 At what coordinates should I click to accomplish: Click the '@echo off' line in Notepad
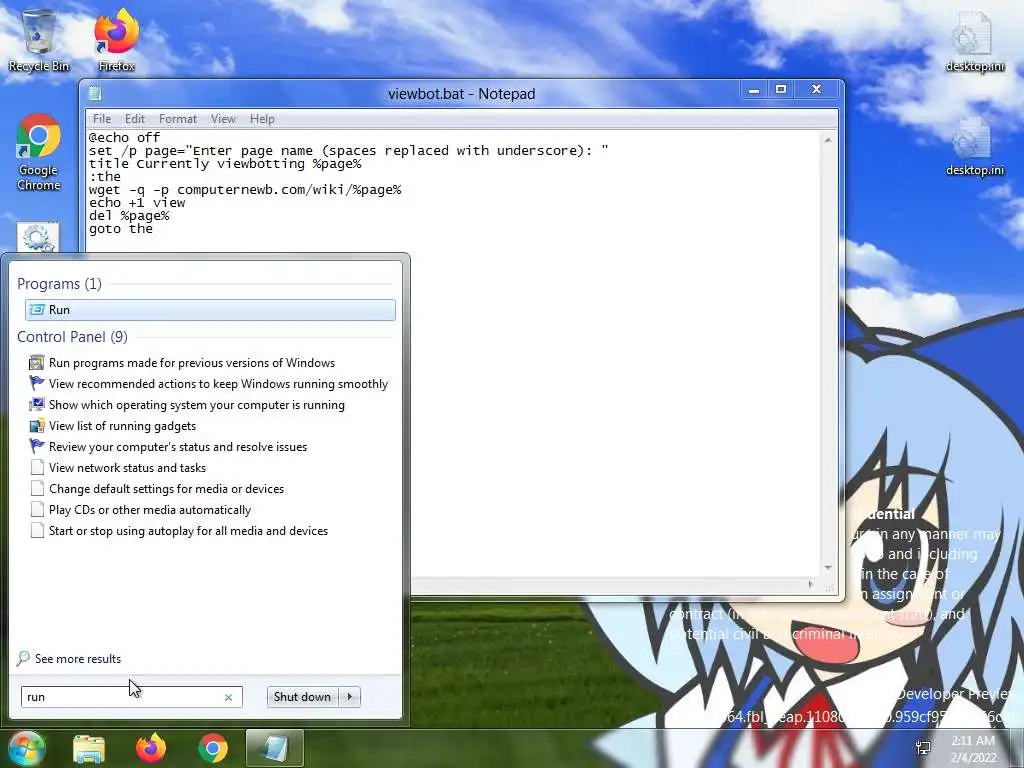pyautogui.click(x=124, y=137)
